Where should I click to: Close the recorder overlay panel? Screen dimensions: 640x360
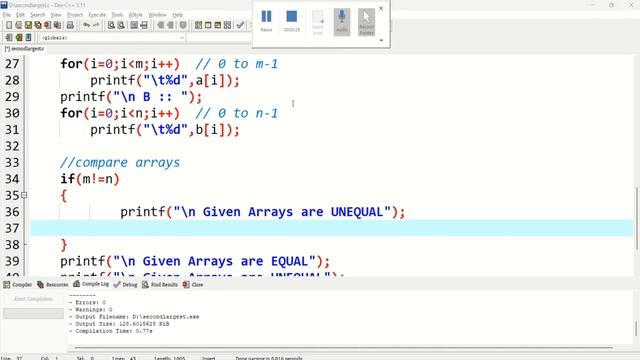point(381,8)
